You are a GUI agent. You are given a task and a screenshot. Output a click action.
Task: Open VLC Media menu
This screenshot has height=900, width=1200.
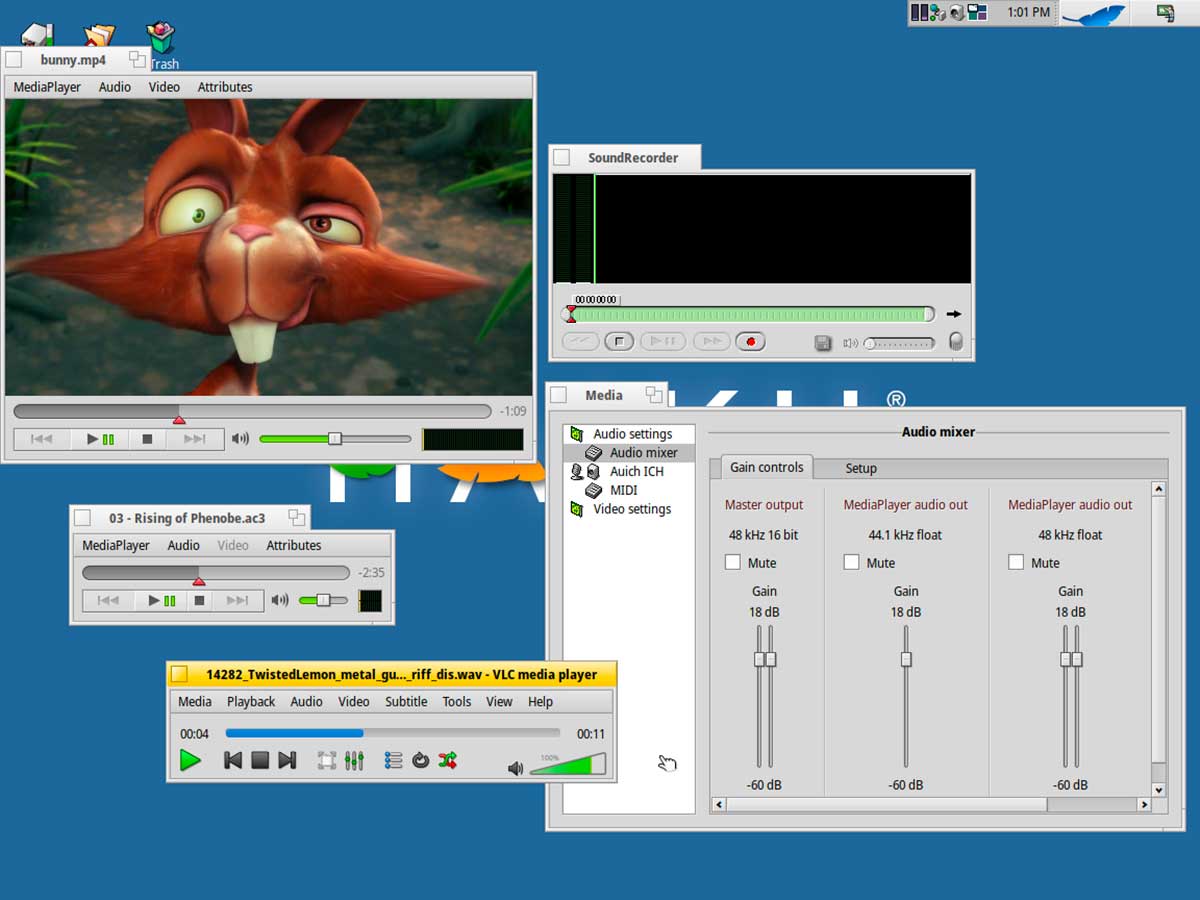(195, 702)
